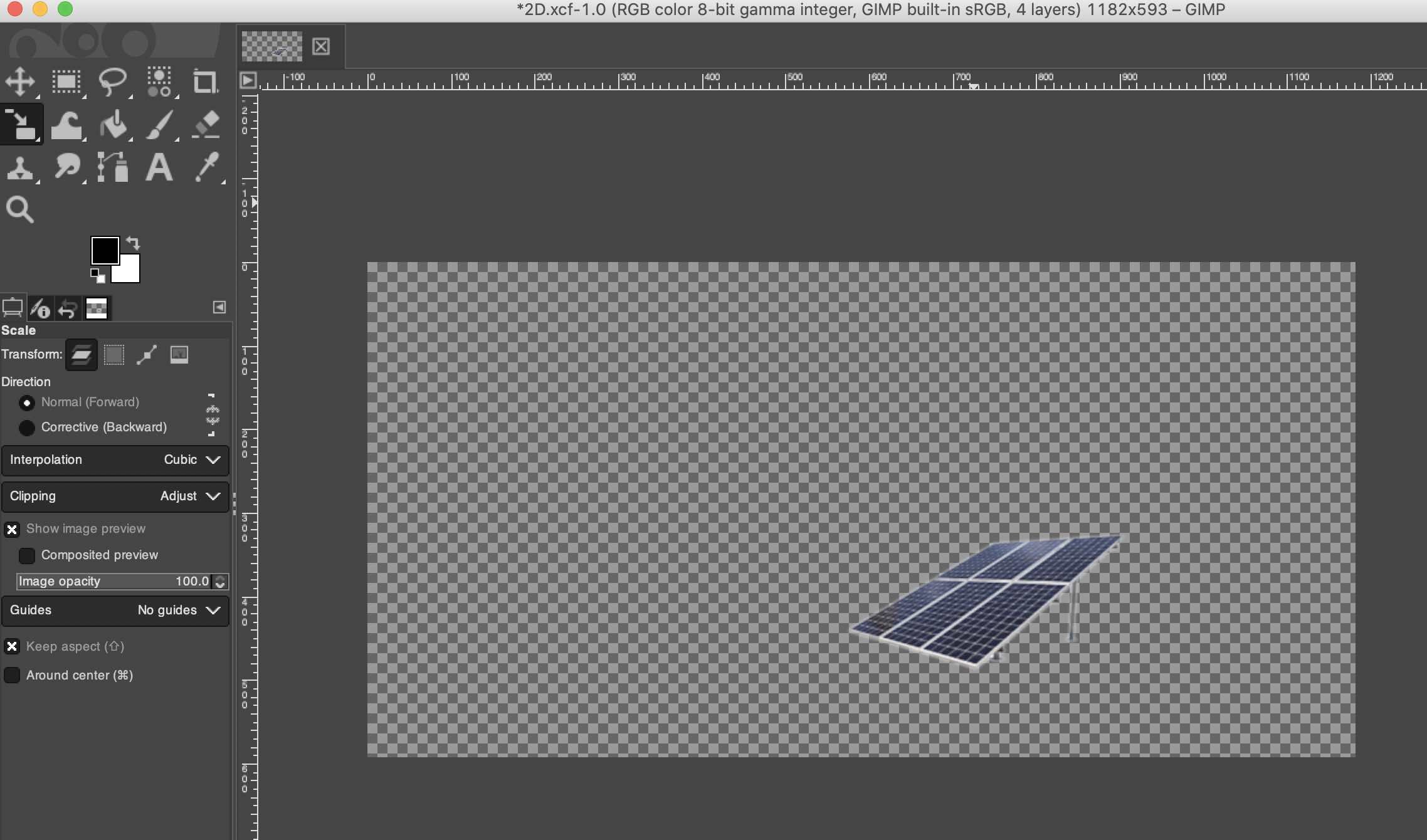This screenshot has width=1427, height=840.
Task: Select the Paths tool
Action: pyautogui.click(x=113, y=167)
